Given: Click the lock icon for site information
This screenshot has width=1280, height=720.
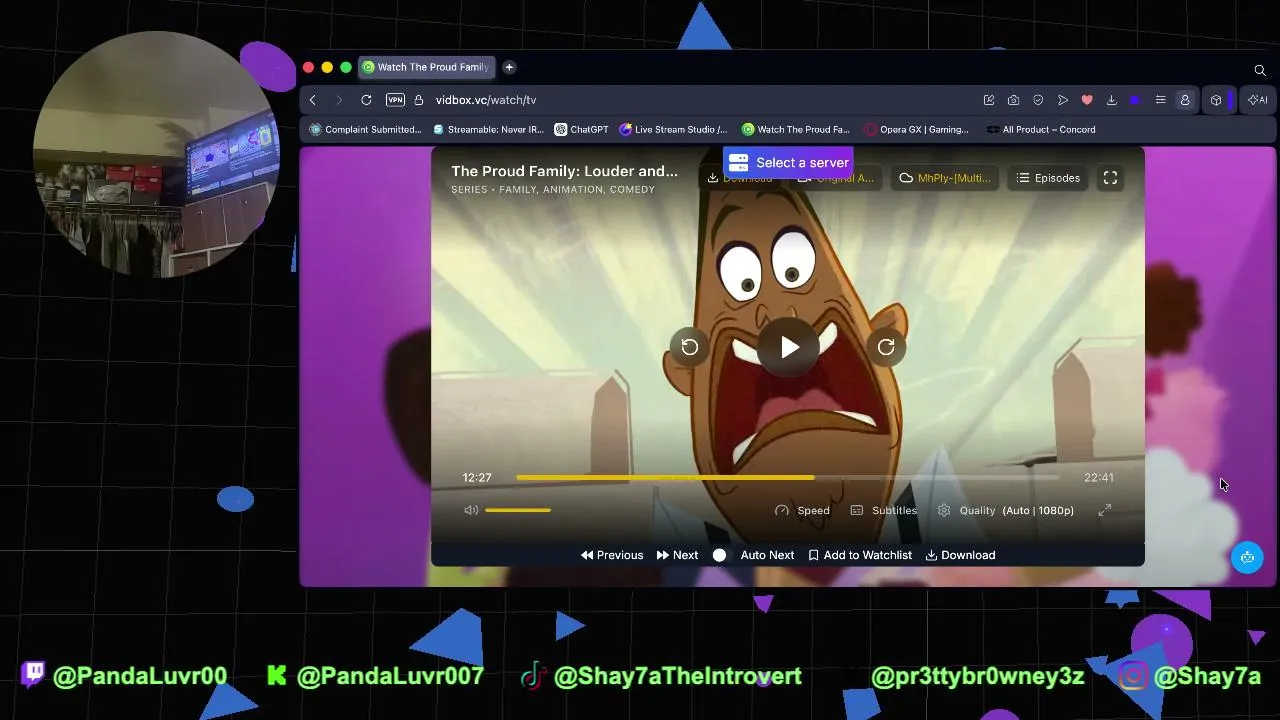Looking at the screenshot, I should 419,100.
